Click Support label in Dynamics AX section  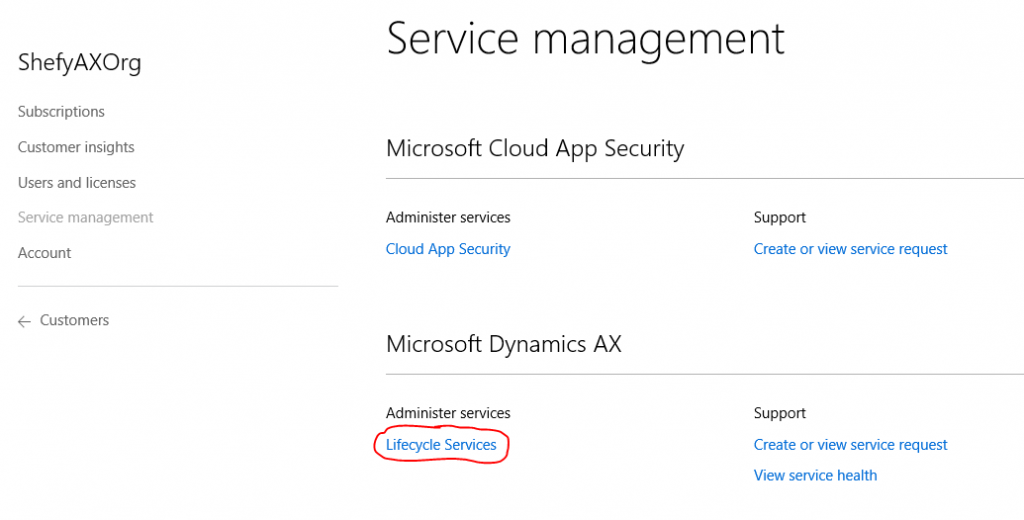(780, 413)
